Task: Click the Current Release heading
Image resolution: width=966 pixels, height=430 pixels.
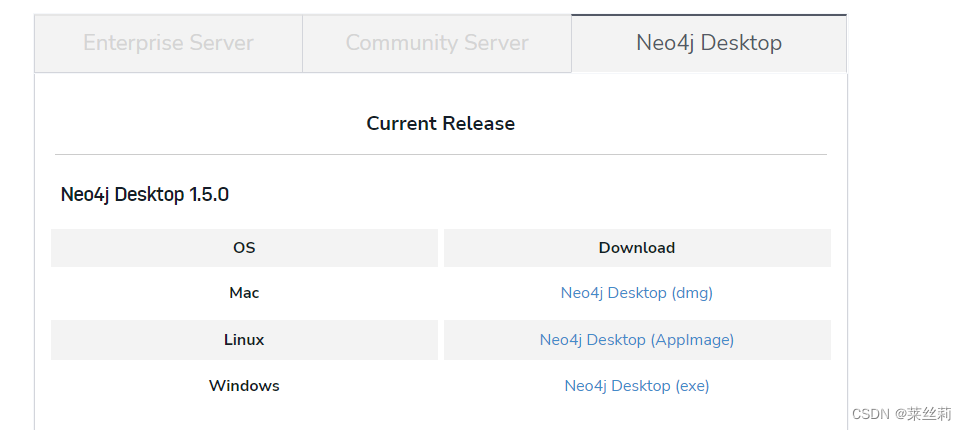Action: pos(440,123)
